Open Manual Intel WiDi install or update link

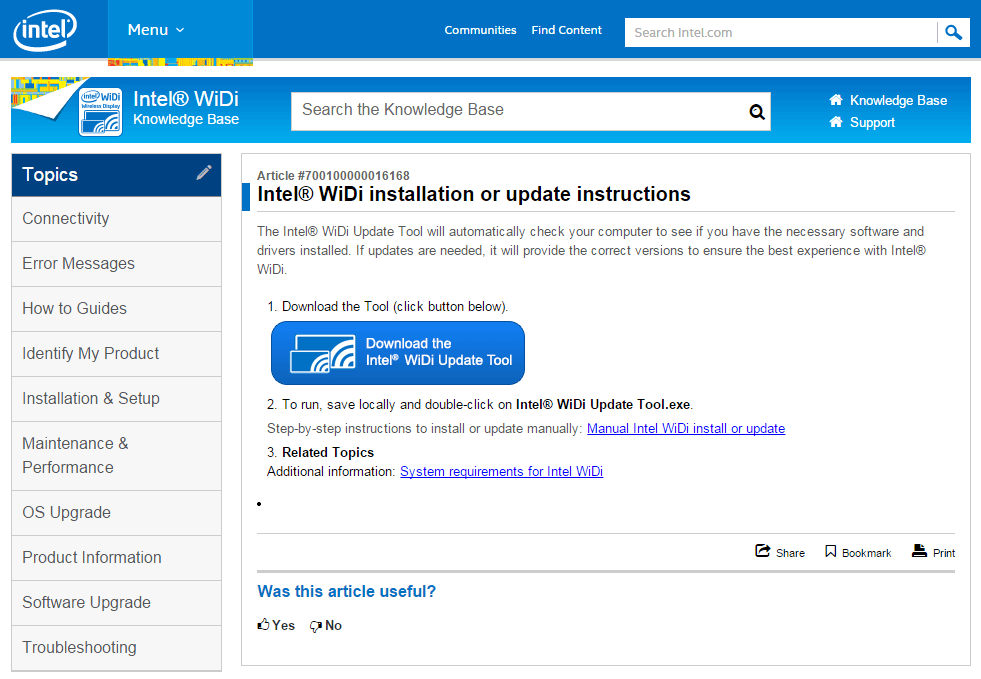click(x=686, y=429)
